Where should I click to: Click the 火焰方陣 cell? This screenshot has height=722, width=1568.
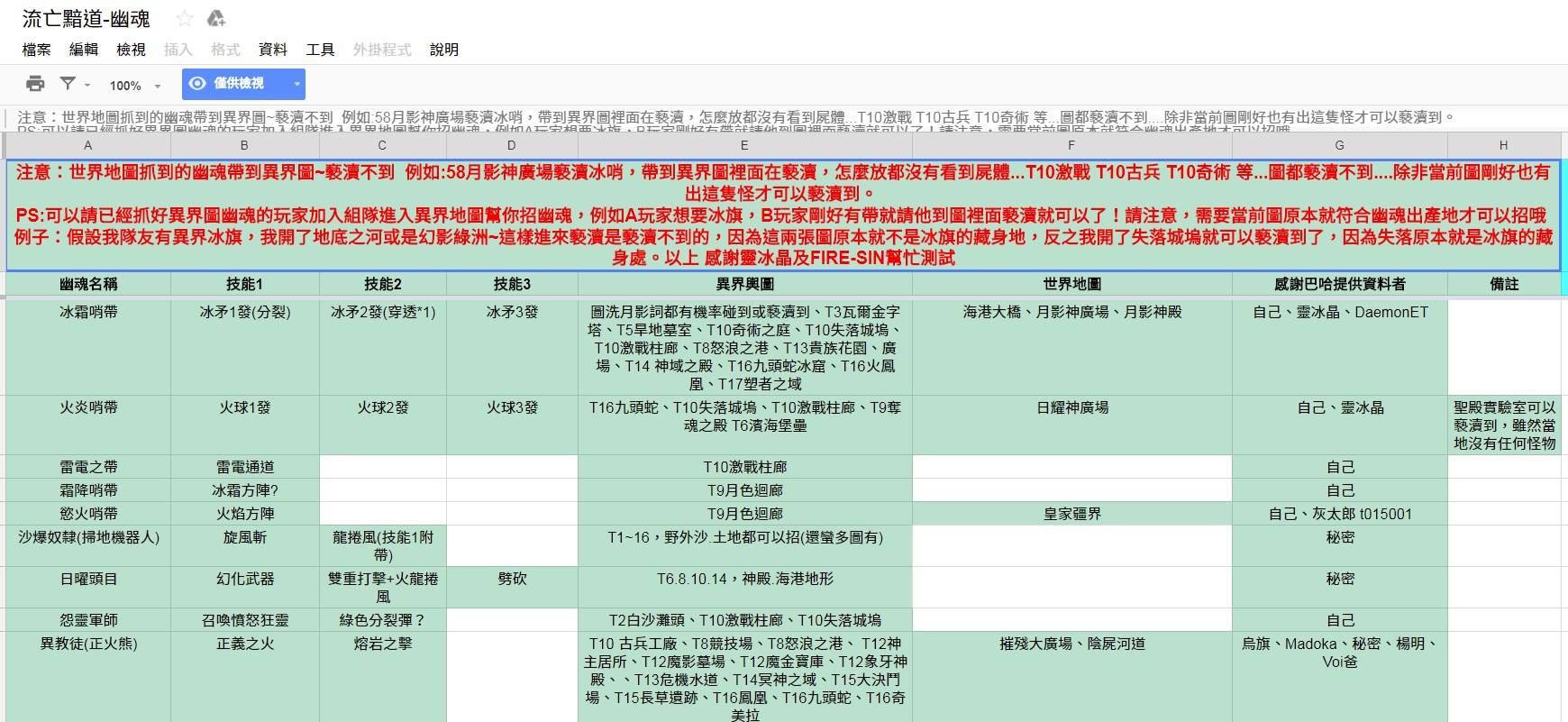pyautogui.click(x=245, y=514)
